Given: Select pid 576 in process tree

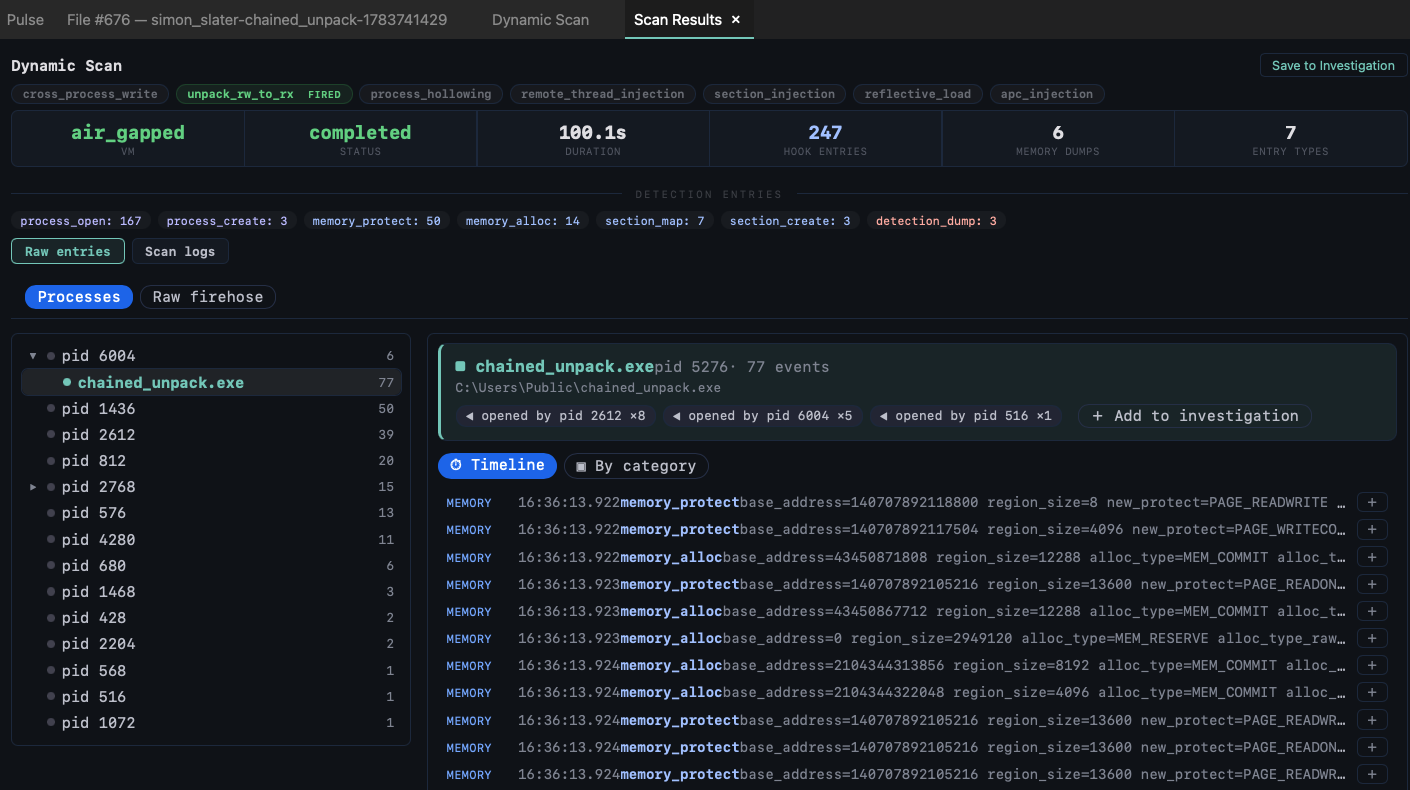Looking at the screenshot, I should pyautogui.click(x=211, y=513).
